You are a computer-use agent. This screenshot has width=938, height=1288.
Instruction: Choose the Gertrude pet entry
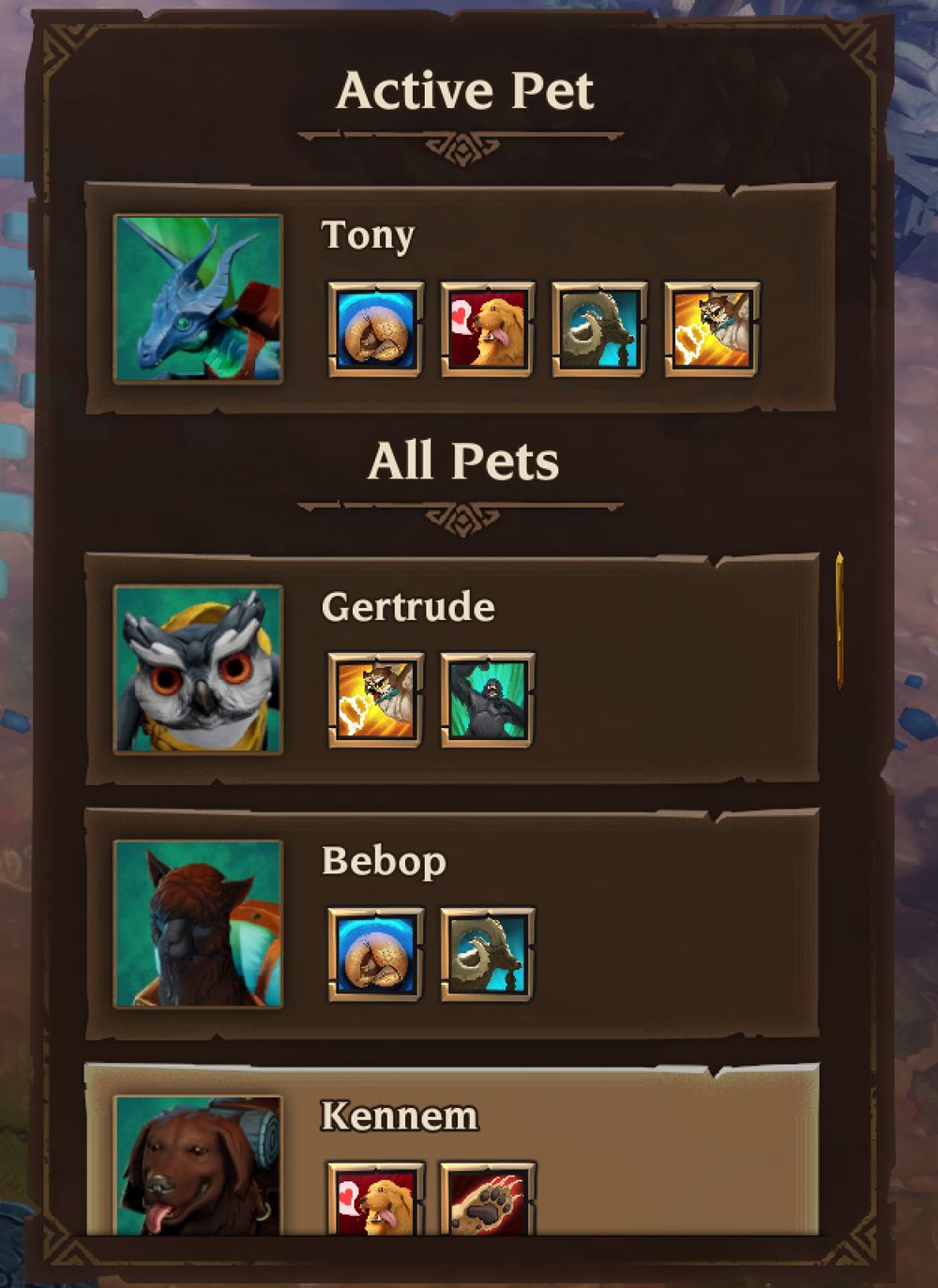(x=452, y=668)
